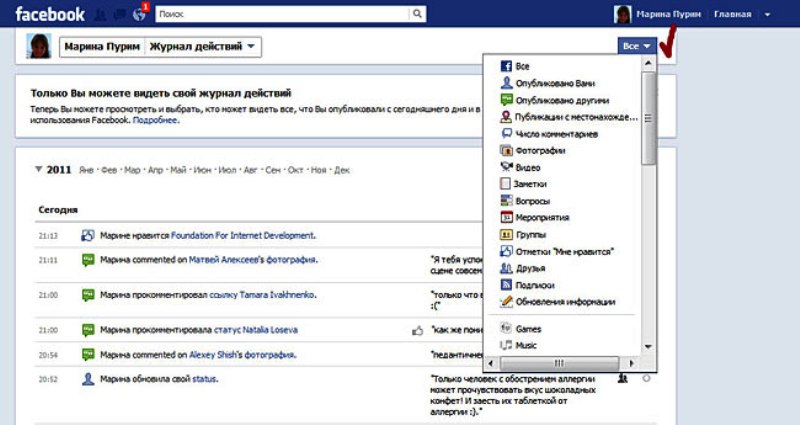Click the Мероприятия calendar icon

(x=507, y=217)
